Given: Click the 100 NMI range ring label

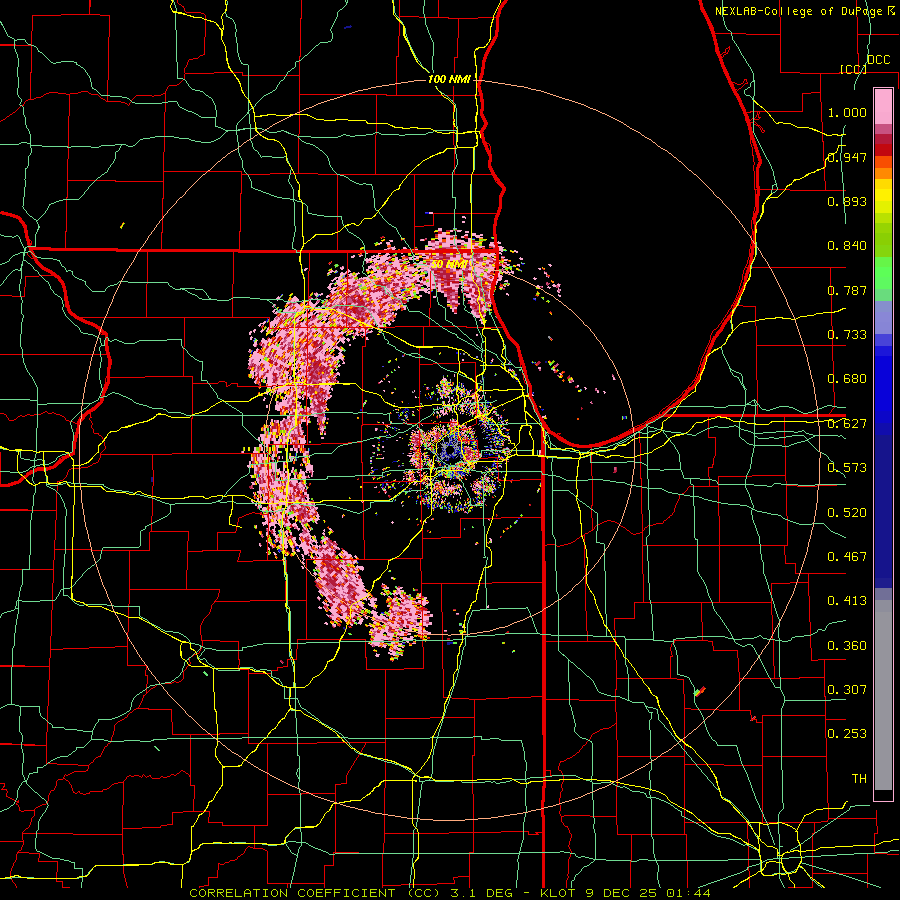Looking at the screenshot, I should pos(449,79).
